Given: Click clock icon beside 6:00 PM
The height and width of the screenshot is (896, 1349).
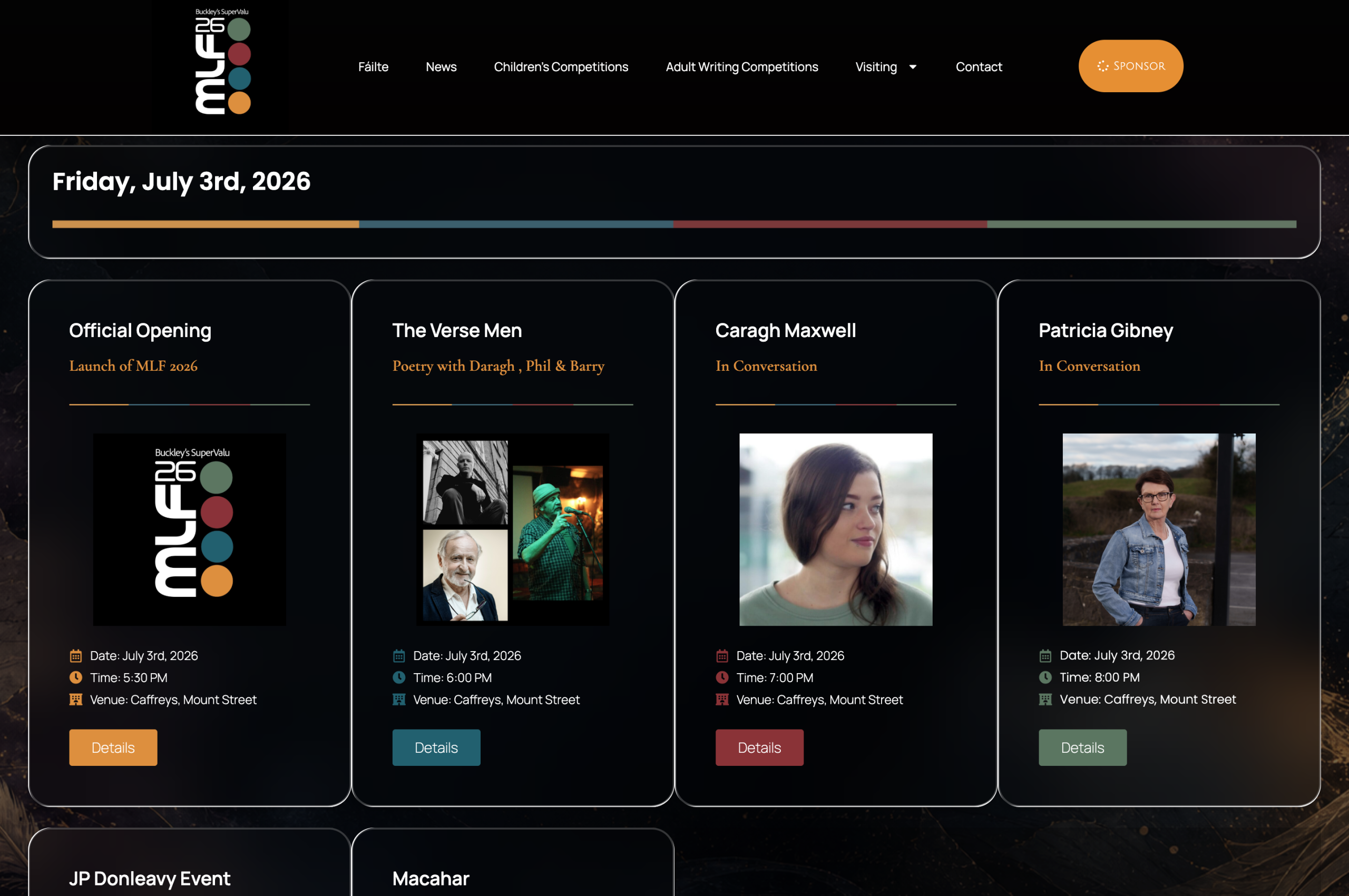Looking at the screenshot, I should (399, 678).
